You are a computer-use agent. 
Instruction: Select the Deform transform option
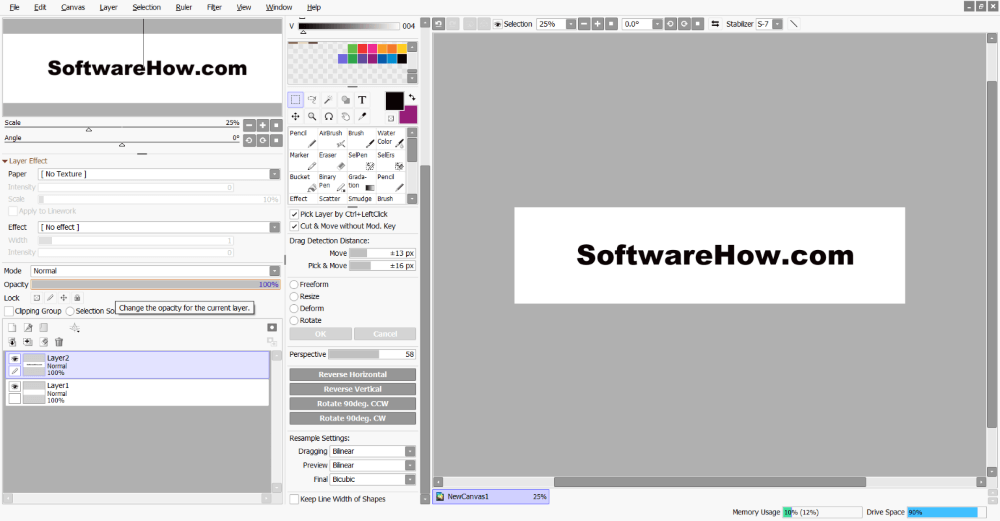point(294,308)
